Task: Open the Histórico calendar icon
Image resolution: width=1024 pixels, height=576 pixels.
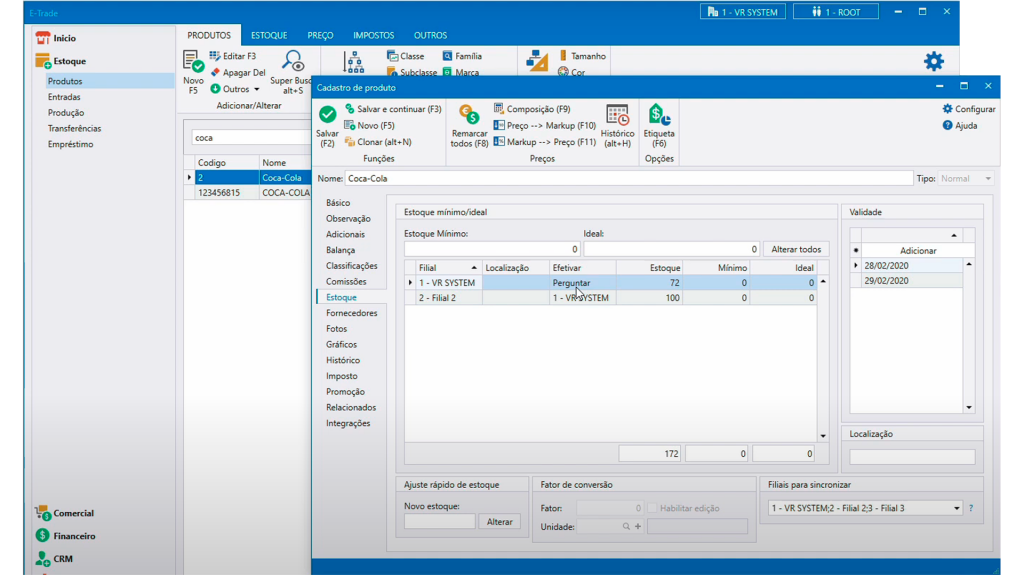Action: [x=617, y=115]
